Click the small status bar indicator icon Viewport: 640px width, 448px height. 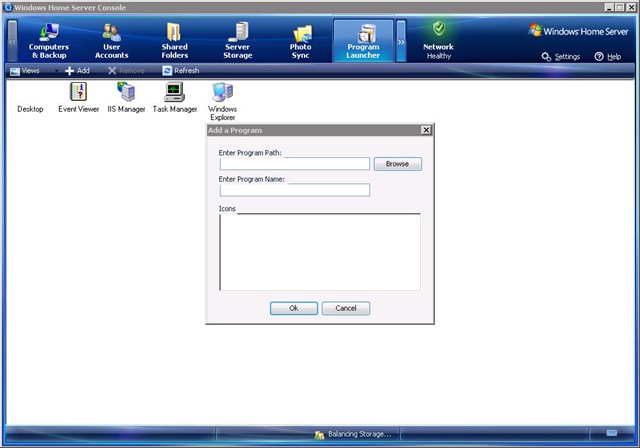point(611,433)
